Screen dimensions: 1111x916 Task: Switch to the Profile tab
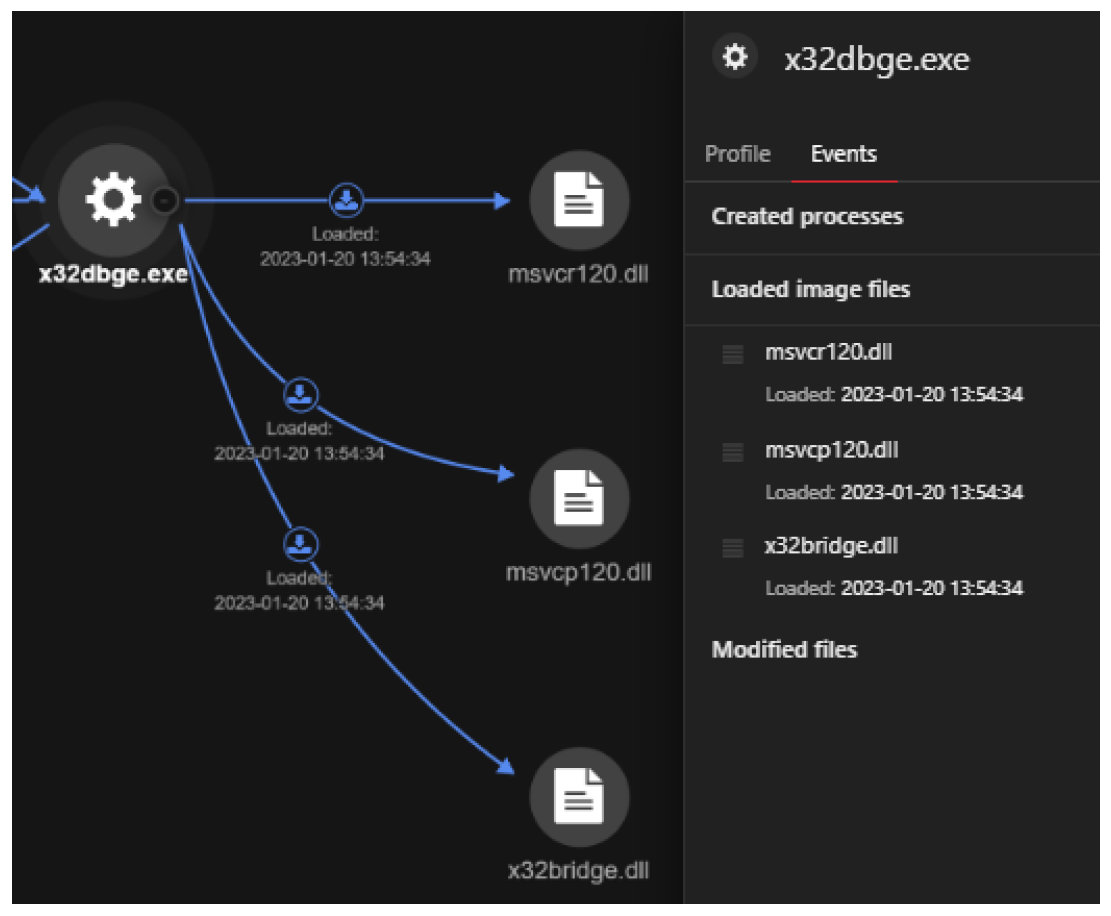coord(737,154)
